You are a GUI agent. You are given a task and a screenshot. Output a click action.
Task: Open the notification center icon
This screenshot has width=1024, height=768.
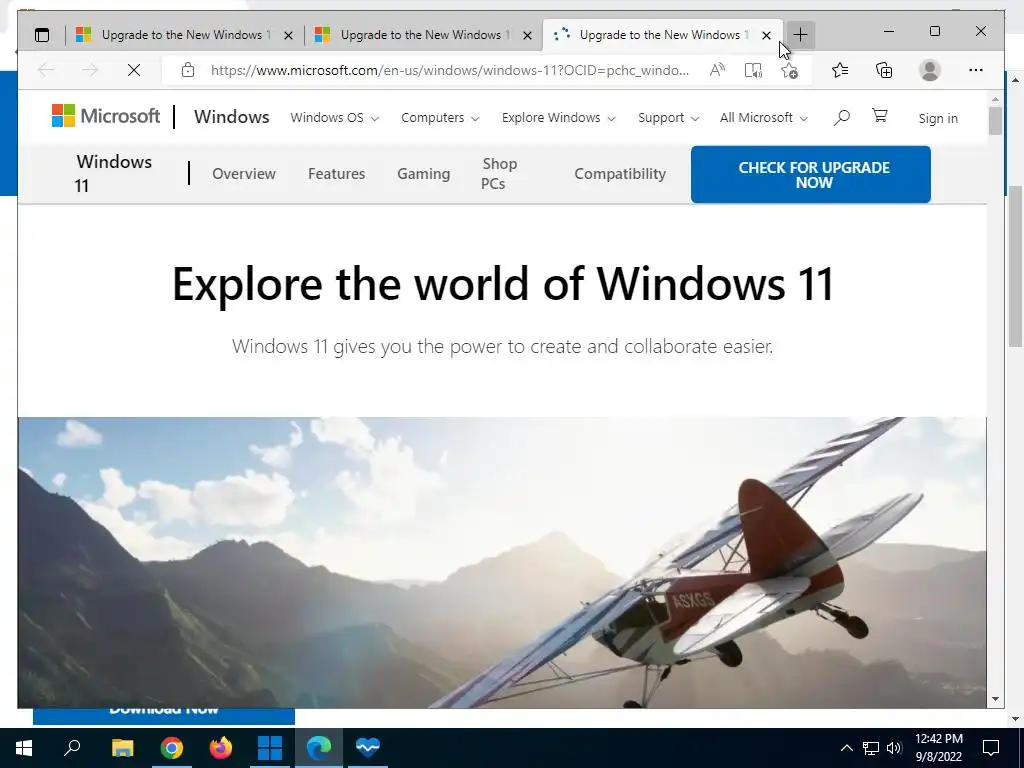coord(991,748)
